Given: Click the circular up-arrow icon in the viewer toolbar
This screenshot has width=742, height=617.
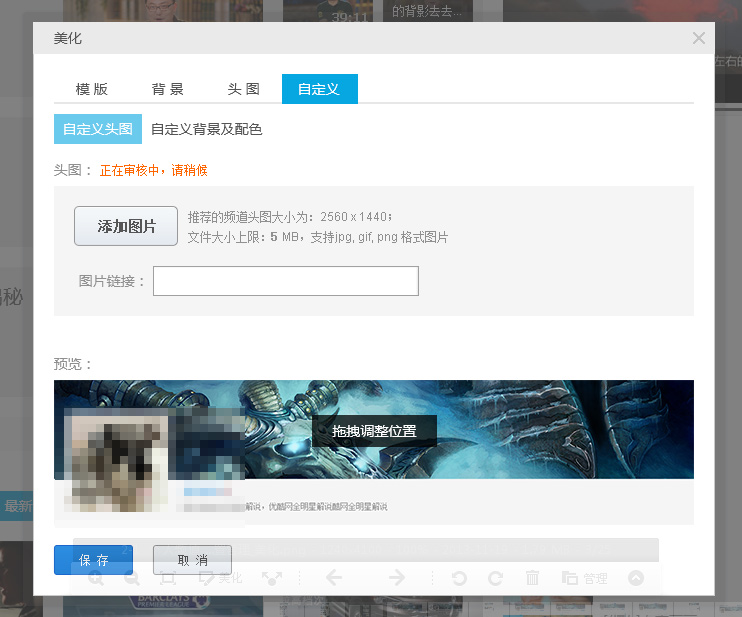Looking at the screenshot, I should point(636,578).
